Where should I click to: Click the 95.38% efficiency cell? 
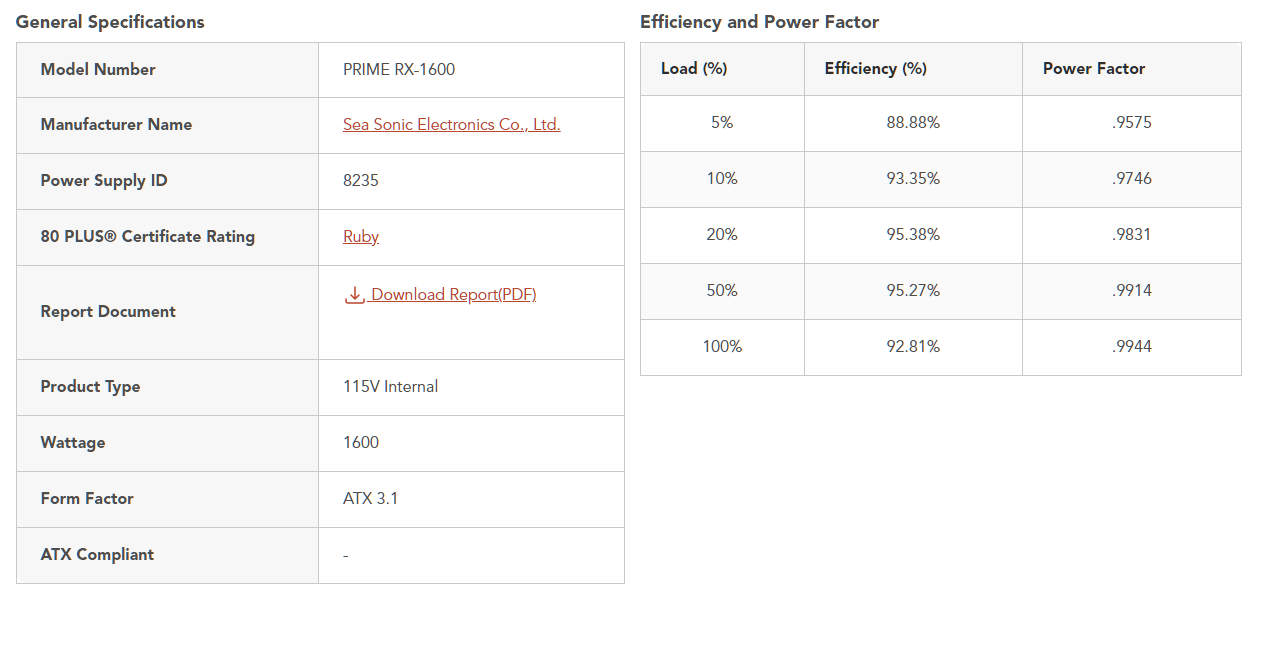pyautogui.click(x=913, y=235)
